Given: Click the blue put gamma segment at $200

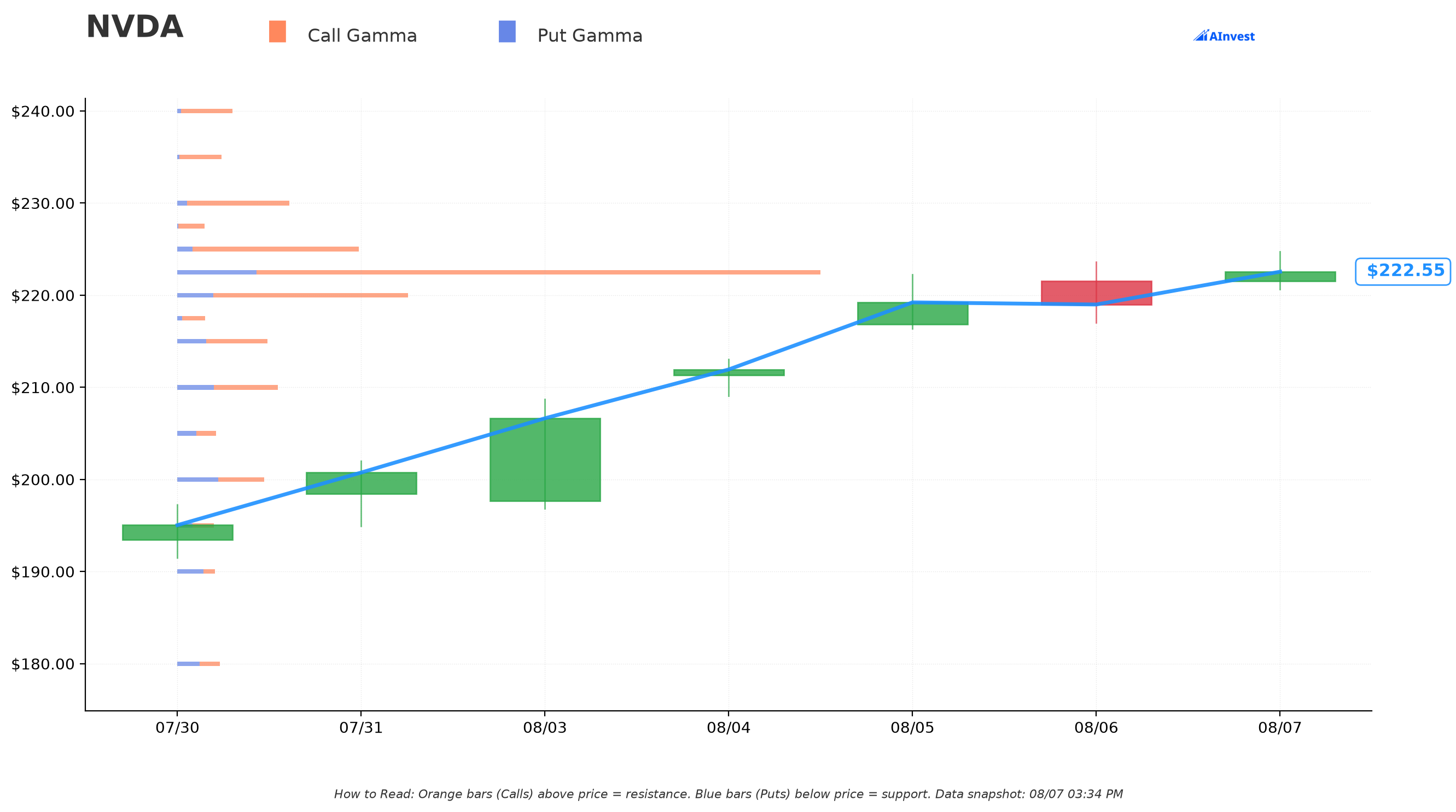Looking at the screenshot, I should (198, 479).
